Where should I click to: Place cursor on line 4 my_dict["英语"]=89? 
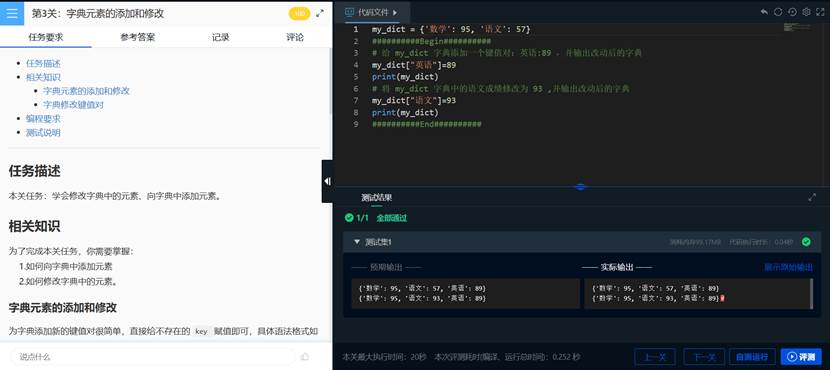pyautogui.click(x=414, y=65)
